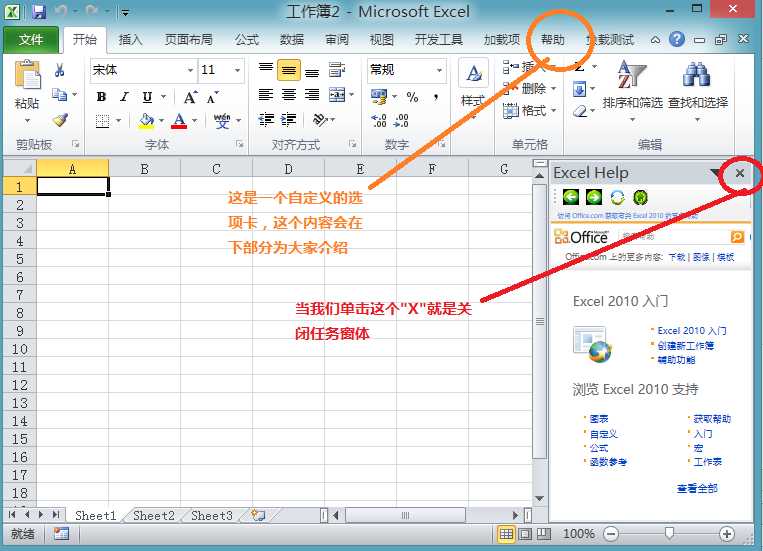763x551 pixels.
Task: Decrease decimal places icon
Action: (x=401, y=120)
